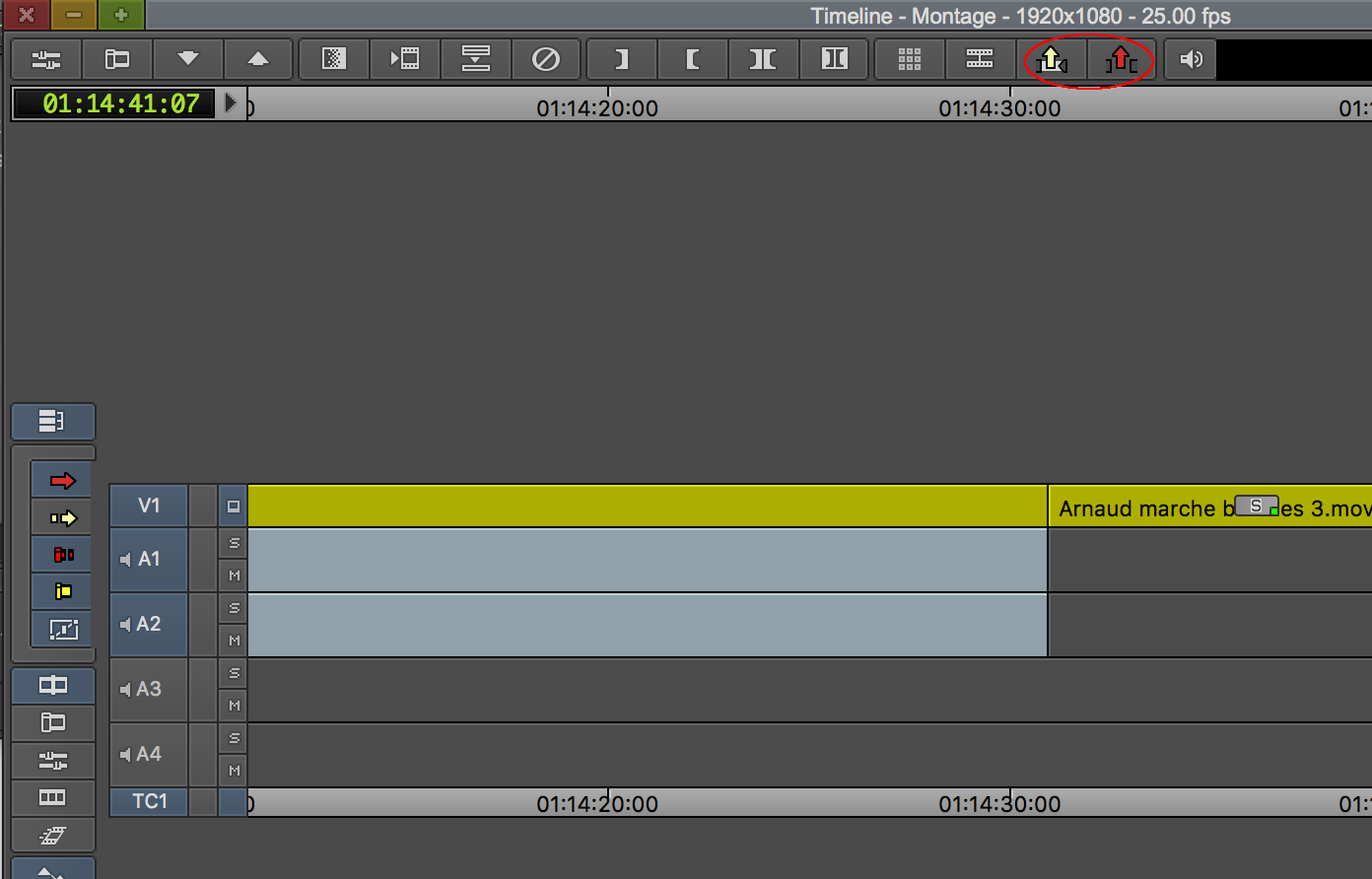This screenshot has height=879, width=1372.
Task: Click the green 01:14:41:07 timecode display
Action: pyautogui.click(x=114, y=103)
